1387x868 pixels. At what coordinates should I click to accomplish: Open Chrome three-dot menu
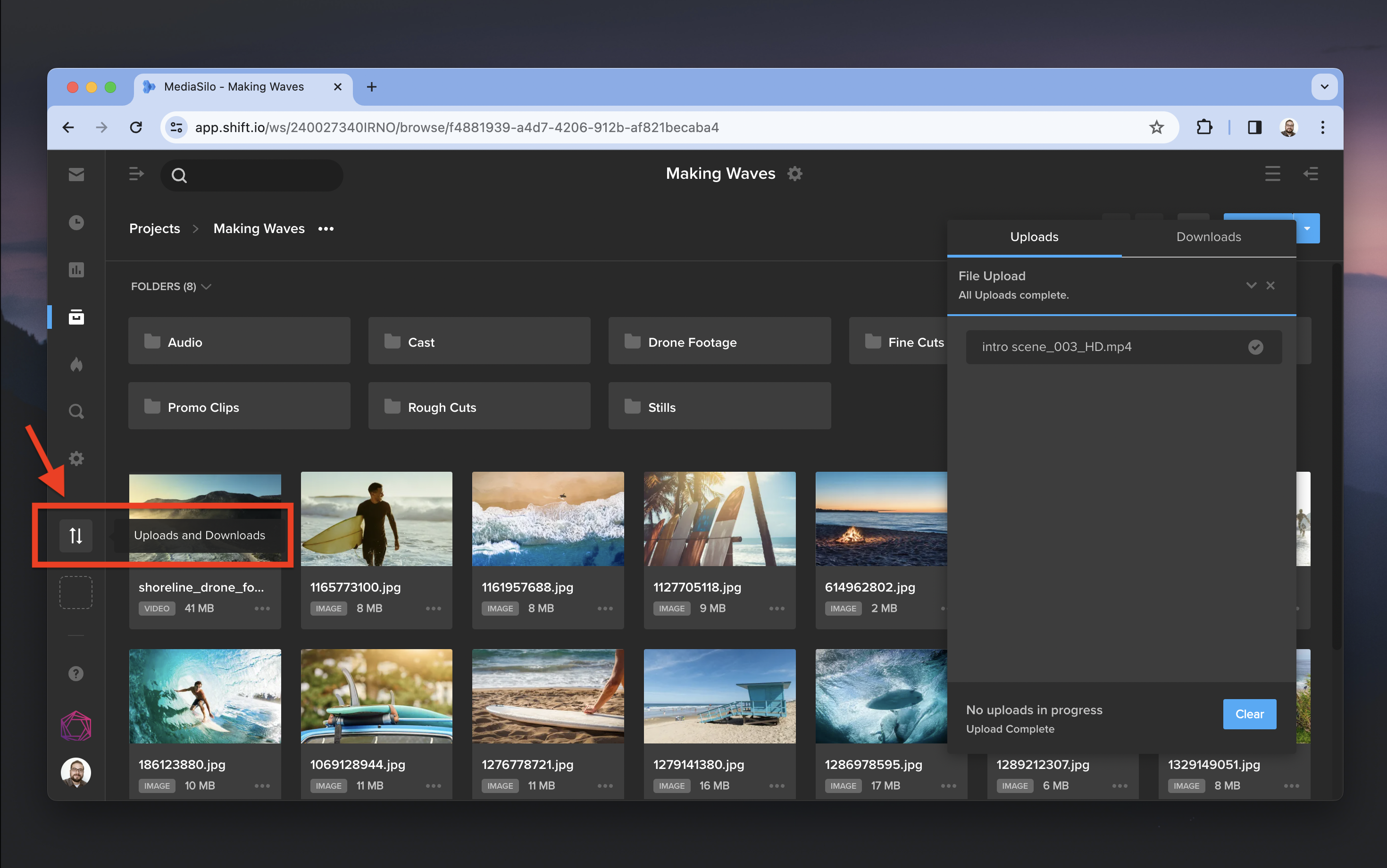click(x=1323, y=127)
